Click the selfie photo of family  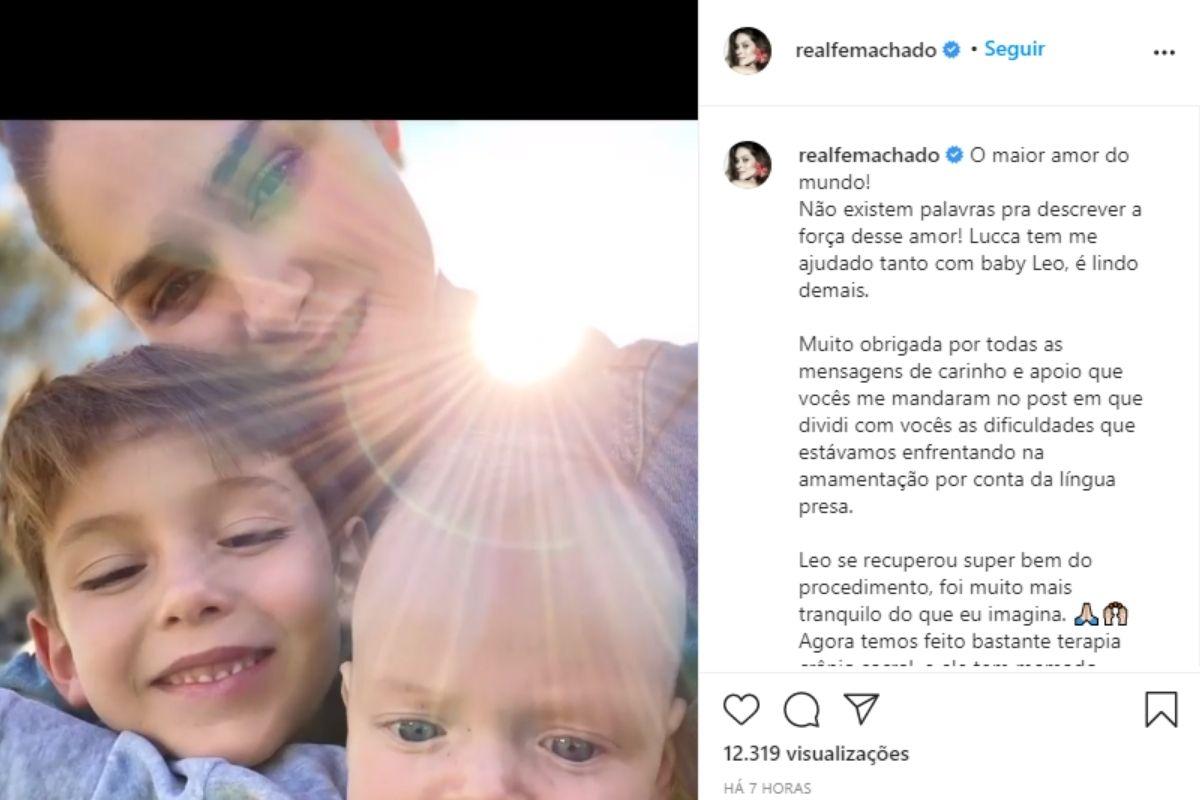[349, 460]
